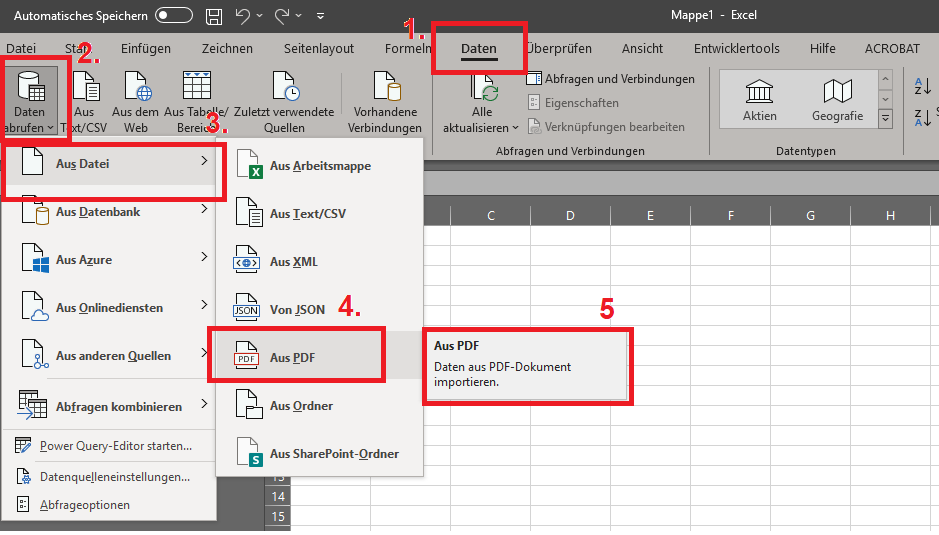Image resolution: width=939 pixels, height=535 pixels.
Task: Choose Aus Text/CSV in submenu
Action: (320, 213)
